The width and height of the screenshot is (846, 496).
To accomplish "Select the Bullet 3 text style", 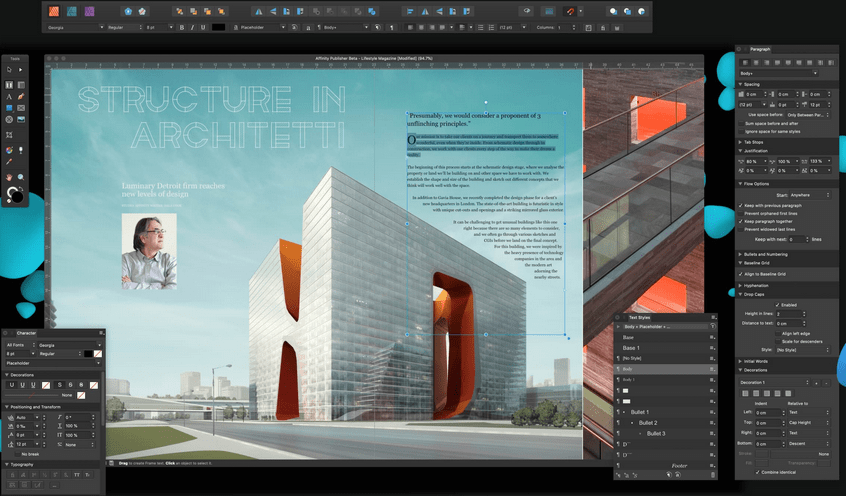I will tap(666, 433).
